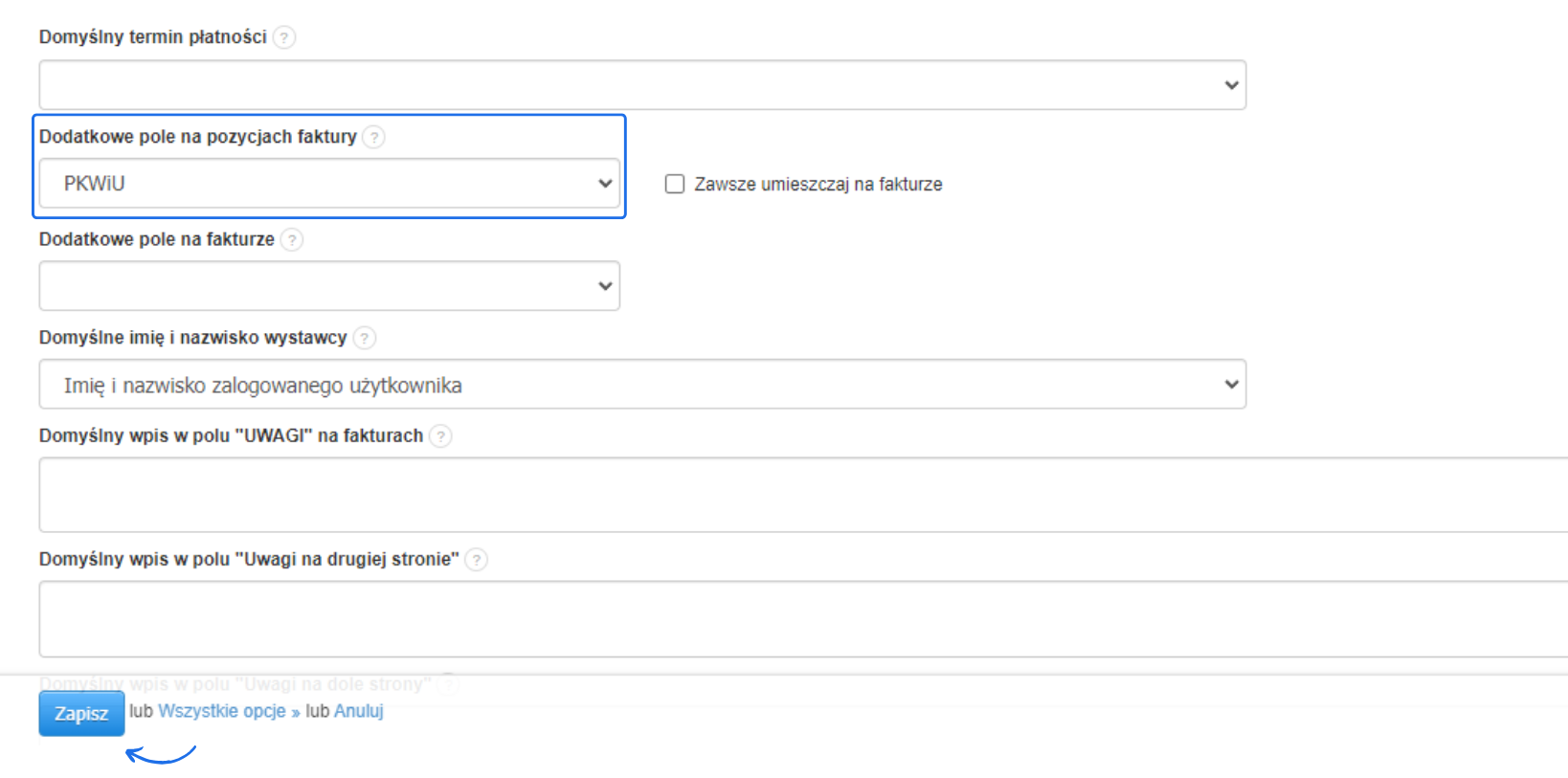Click question mark next to UWAGI na fakturach label
Viewport: 1568px width, 778px height.
coord(440,436)
